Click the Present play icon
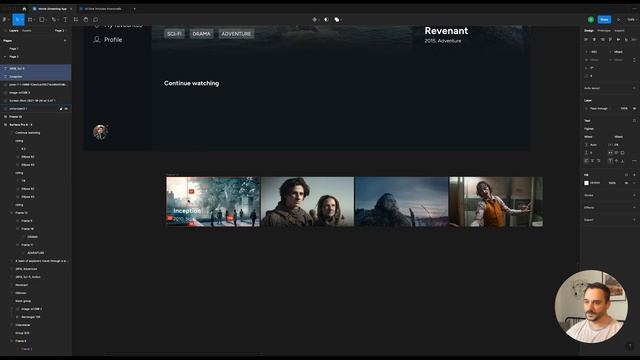The width and height of the screenshot is (640, 360). coord(618,19)
